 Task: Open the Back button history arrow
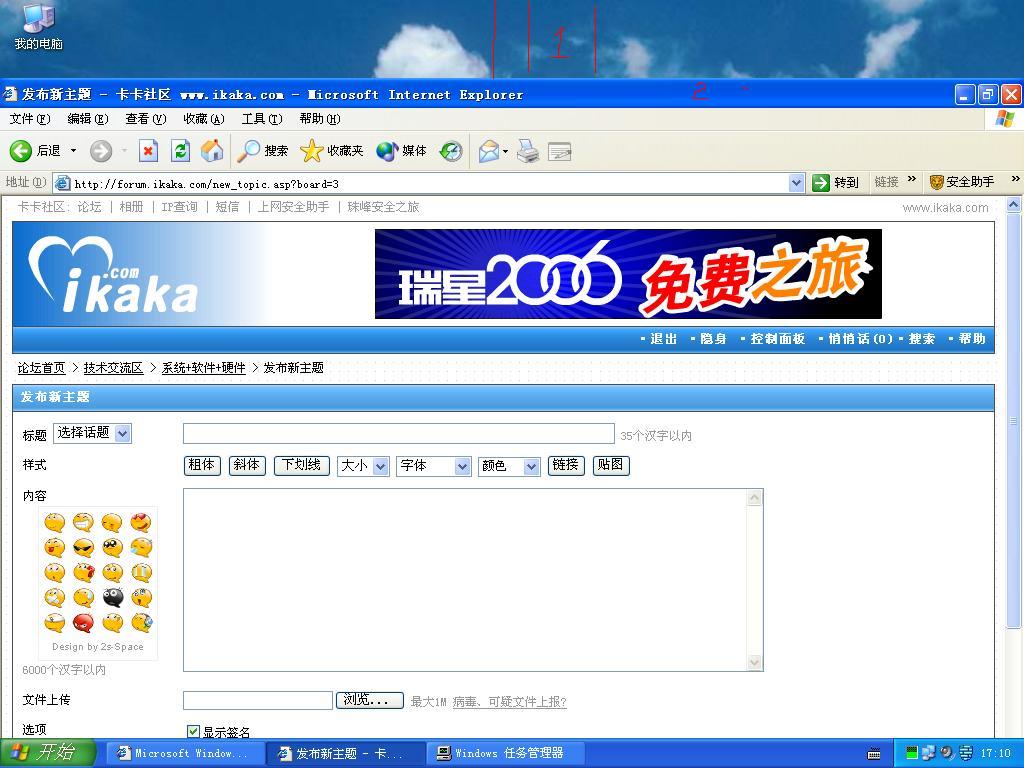[73, 151]
